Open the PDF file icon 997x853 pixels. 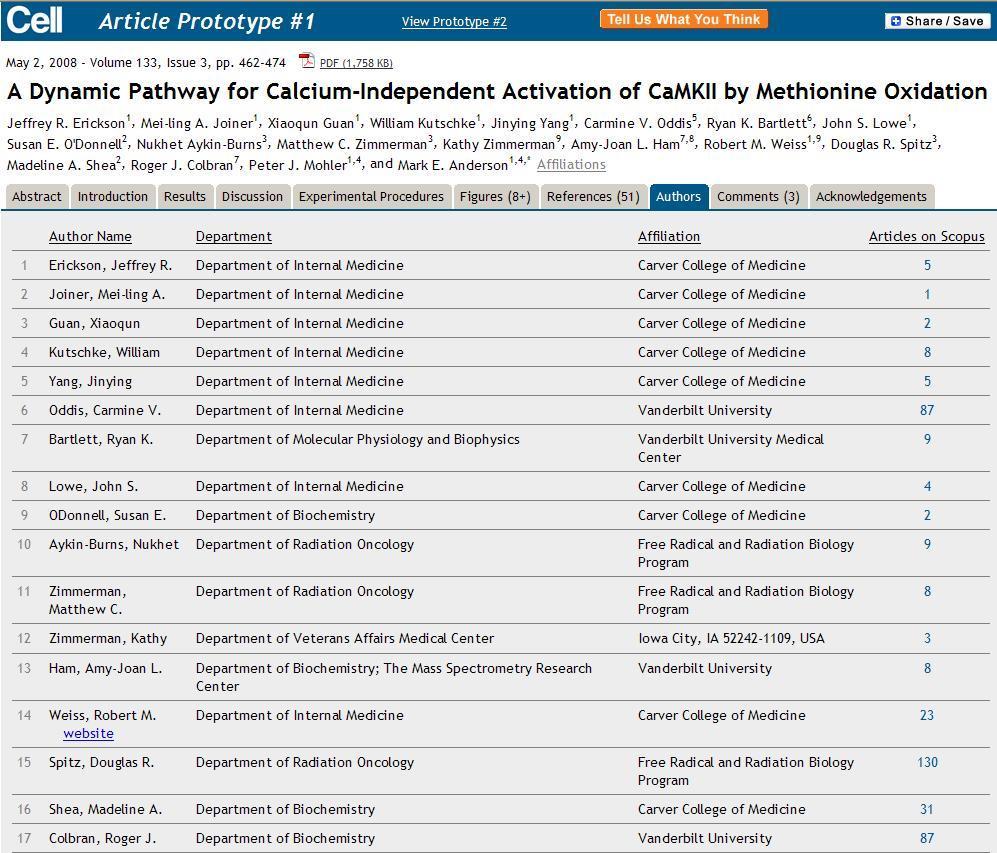coord(307,60)
